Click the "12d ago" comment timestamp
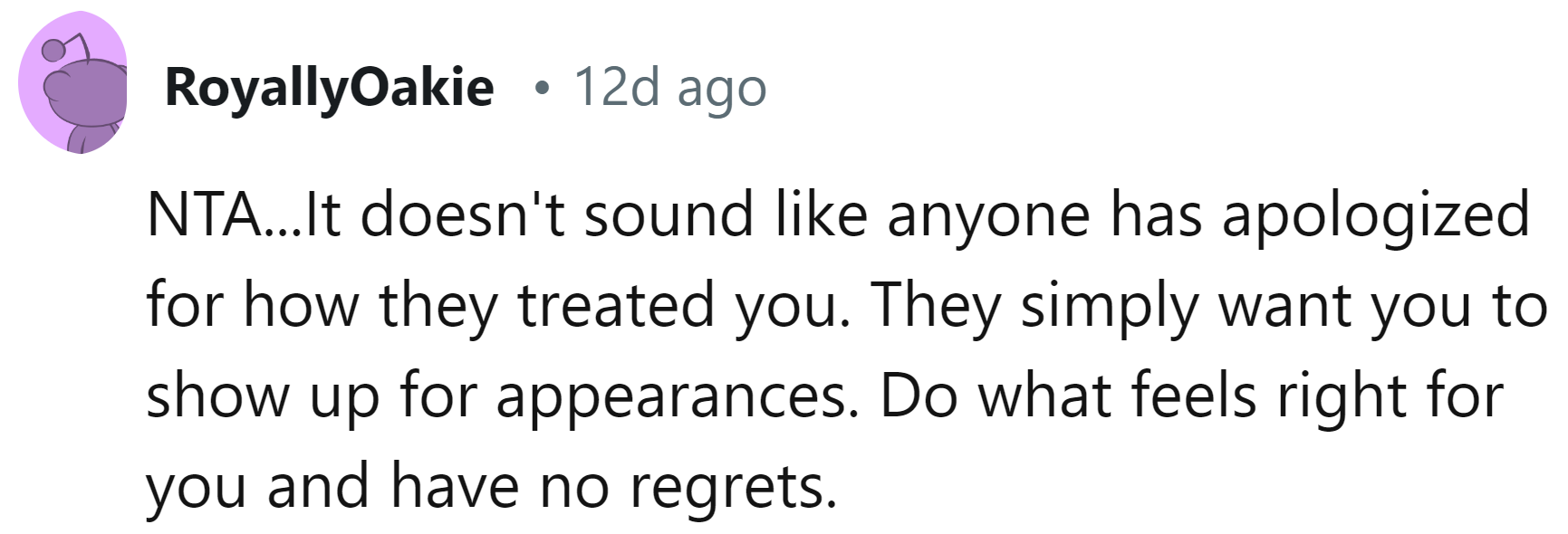The image size is (1568, 534). point(669,88)
